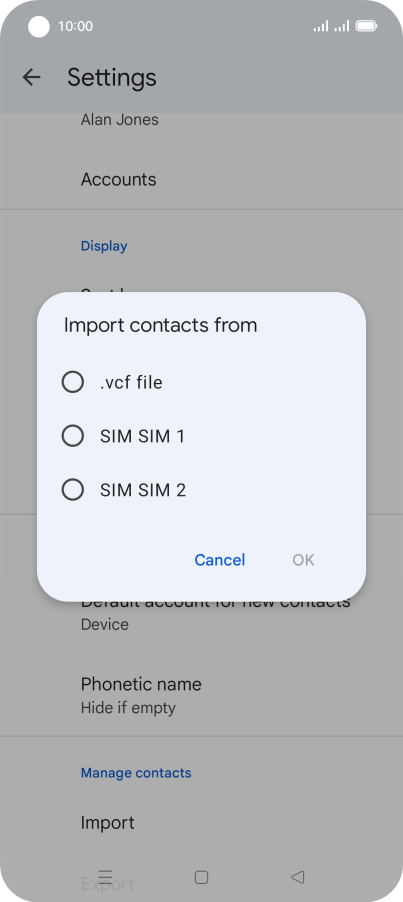Tap the recent apps navigation icon
The height and width of the screenshot is (902, 403).
[x=105, y=877]
